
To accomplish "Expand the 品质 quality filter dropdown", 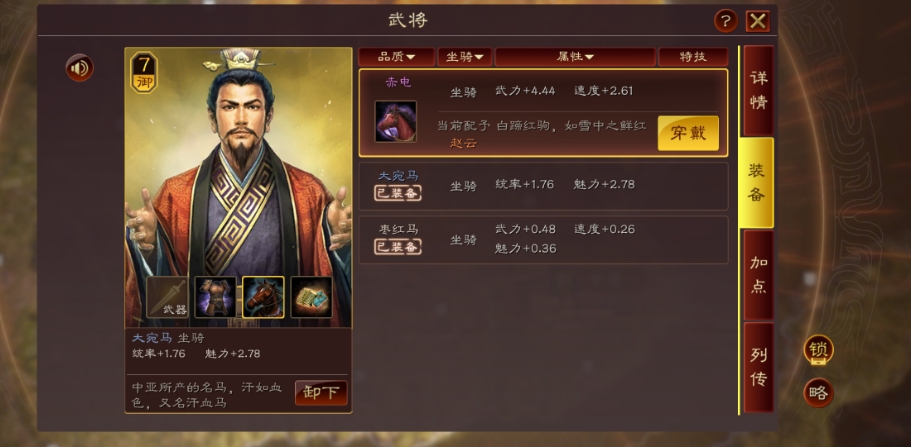I will click(x=396, y=57).
